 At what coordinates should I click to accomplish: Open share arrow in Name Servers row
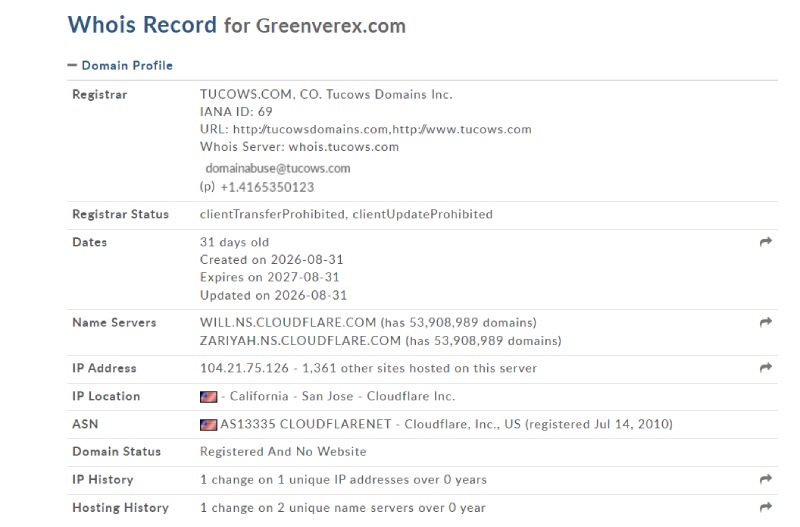765,322
